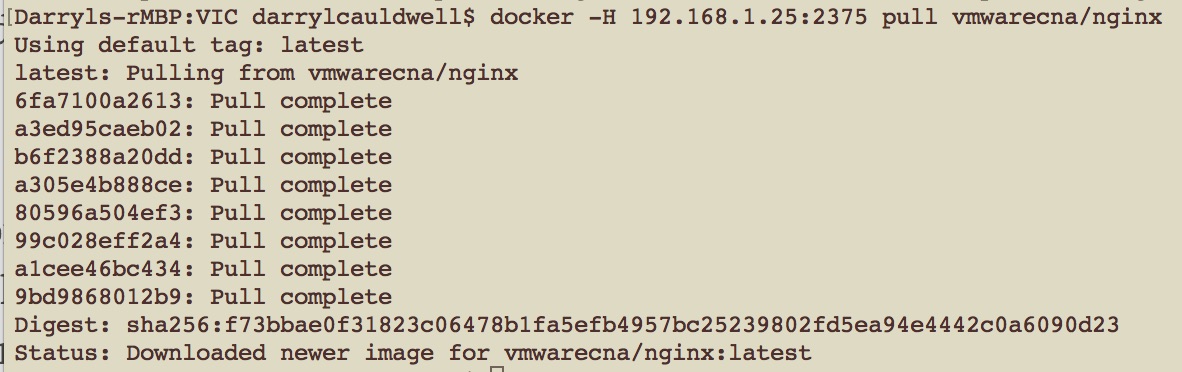Click the 'Status: Downloaded newer image' line

click(x=412, y=352)
